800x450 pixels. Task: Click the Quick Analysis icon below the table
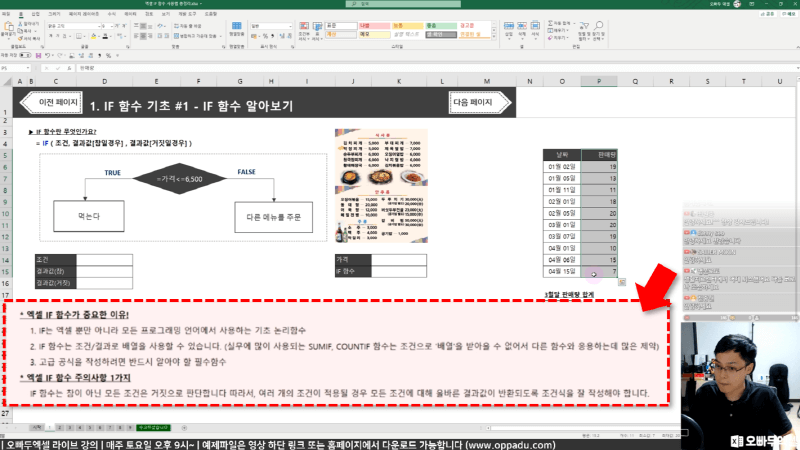point(622,282)
